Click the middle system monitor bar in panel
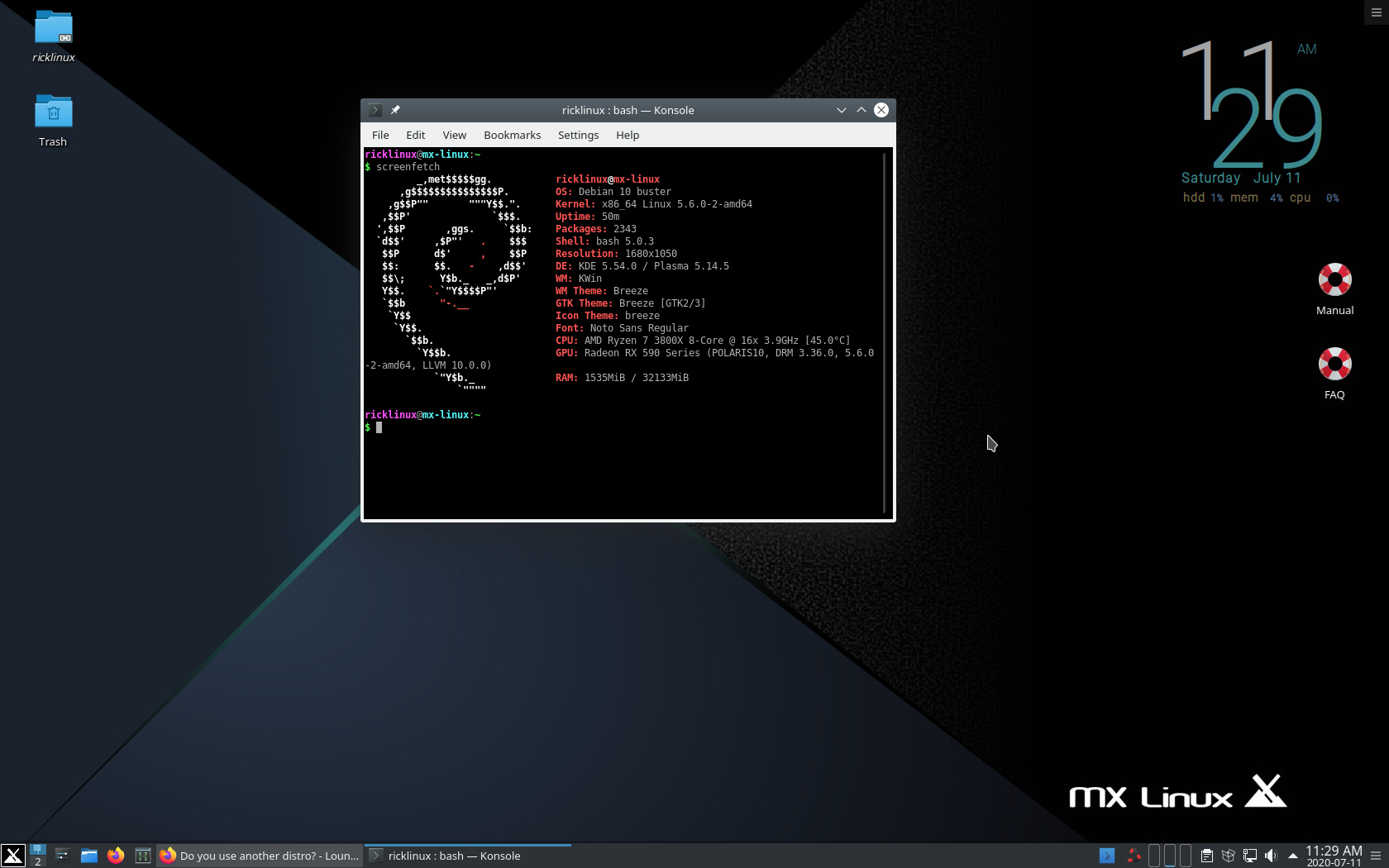The image size is (1389, 868). pyautogui.click(x=1170, y=856)
